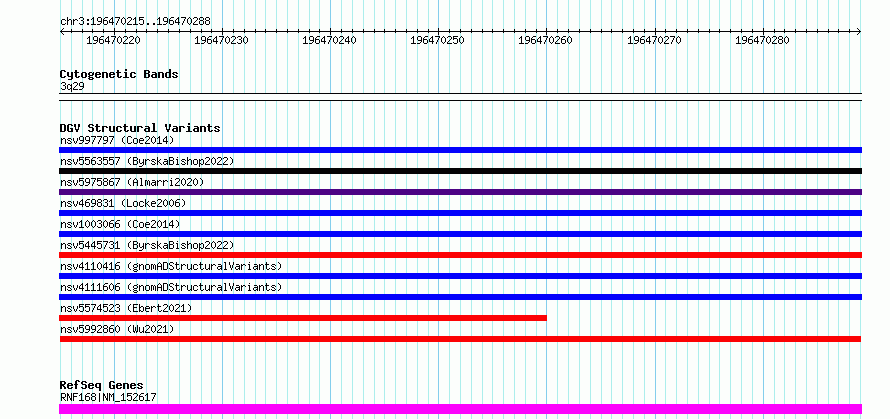Click the purple nsv5975867 variant bar
This screenshot has height=419, width=890.
(x=460, y=192)
